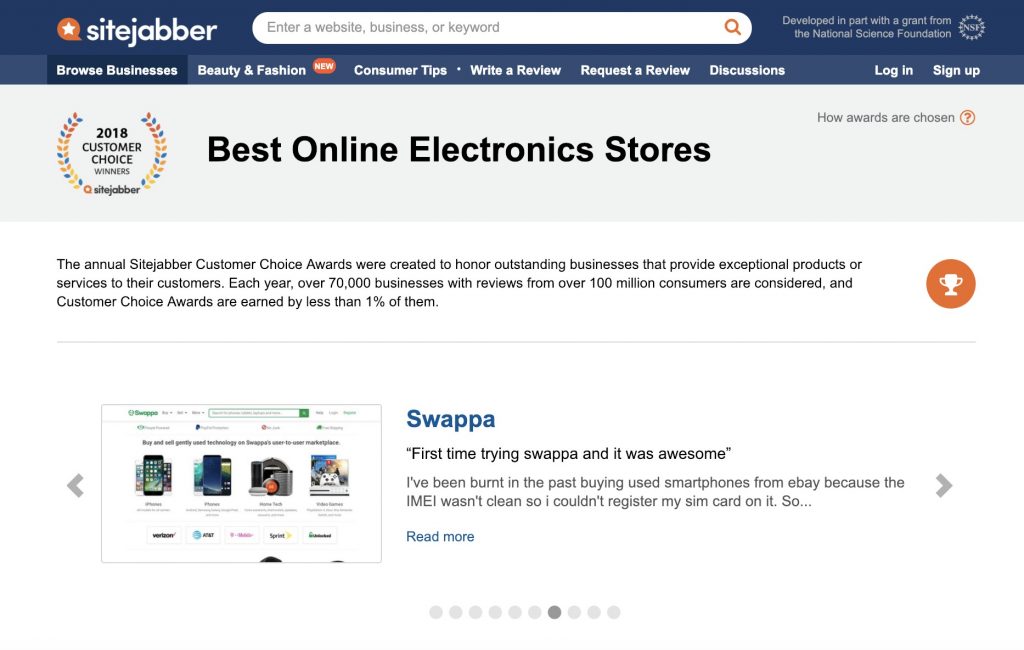
Task: Click the 2018 Customer Choice badge
Action: click(x=112, y=154)
